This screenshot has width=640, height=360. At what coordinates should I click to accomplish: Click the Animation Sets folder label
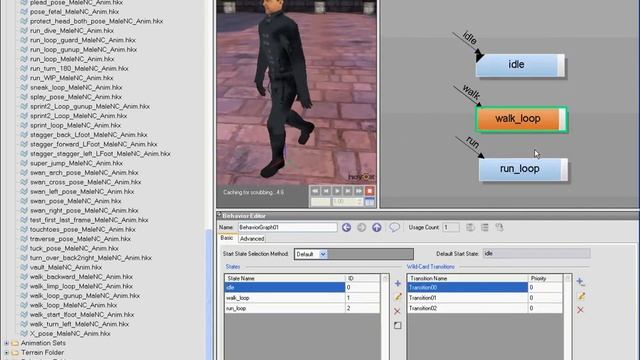pyautogui.click(x=43, y=343)
